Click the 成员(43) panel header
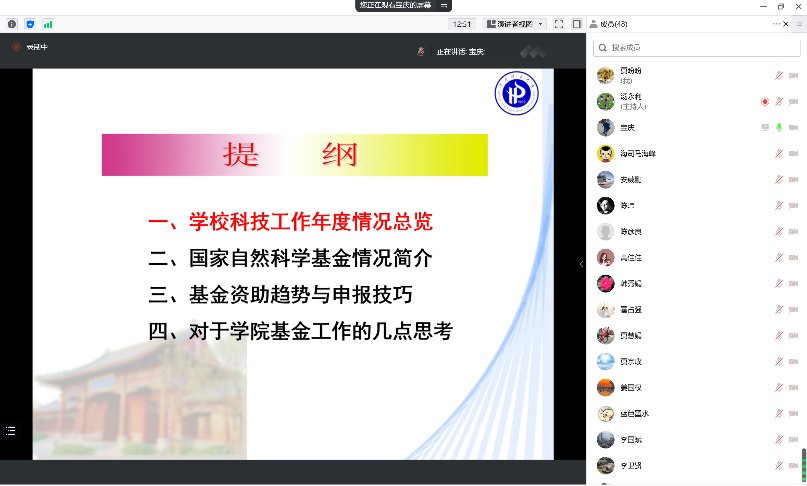This screenshot has width=807, height=486. 613,23
